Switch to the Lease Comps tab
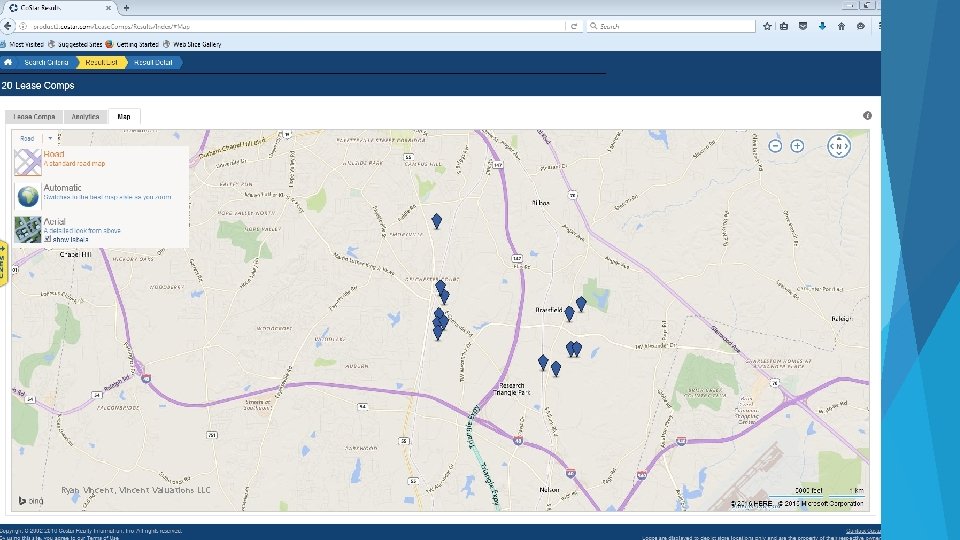Image resolution: width=960 pixels, height=540 pixels. point(34,116)
